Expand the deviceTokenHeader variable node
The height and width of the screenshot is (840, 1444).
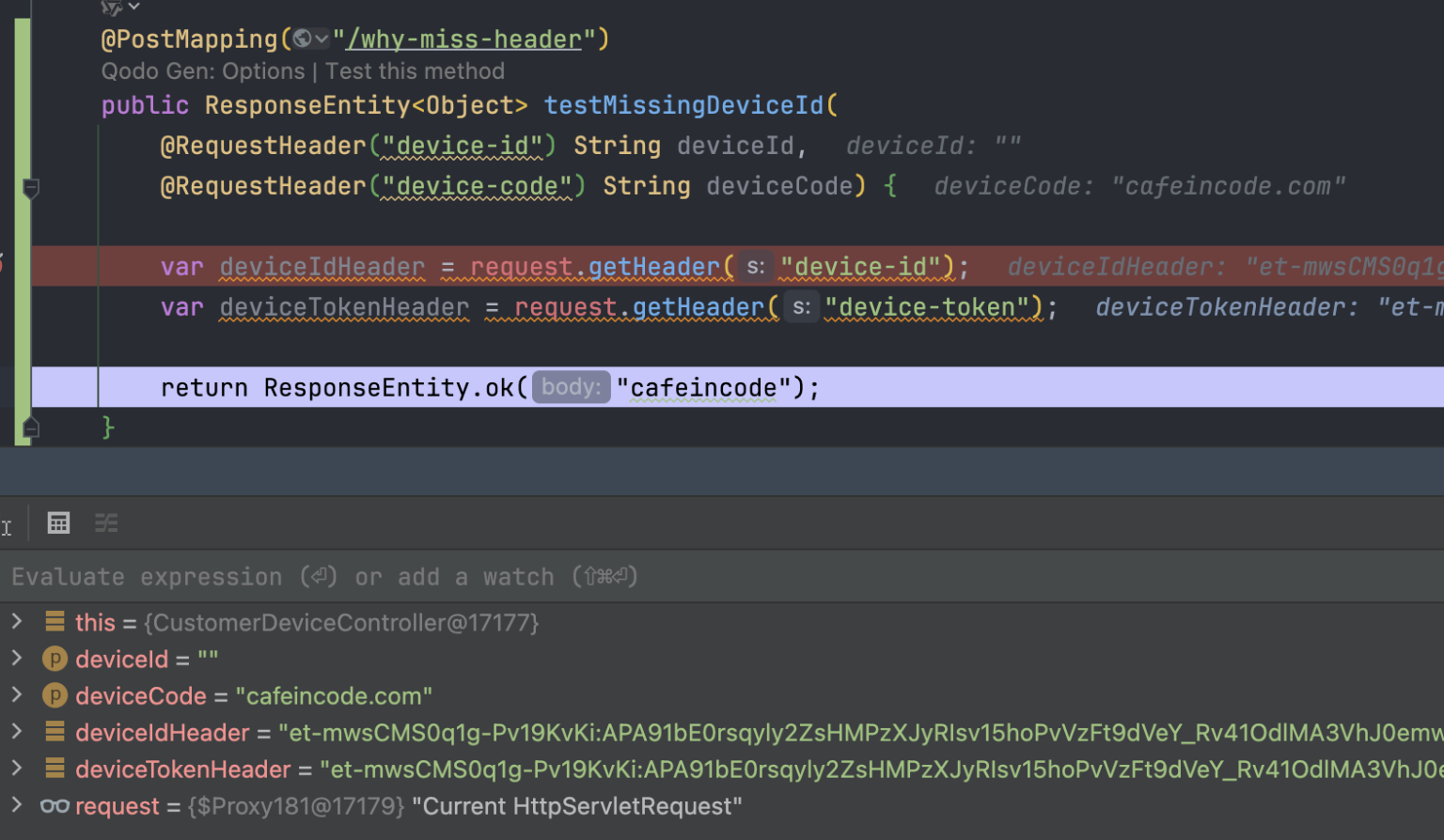(16, 769)
